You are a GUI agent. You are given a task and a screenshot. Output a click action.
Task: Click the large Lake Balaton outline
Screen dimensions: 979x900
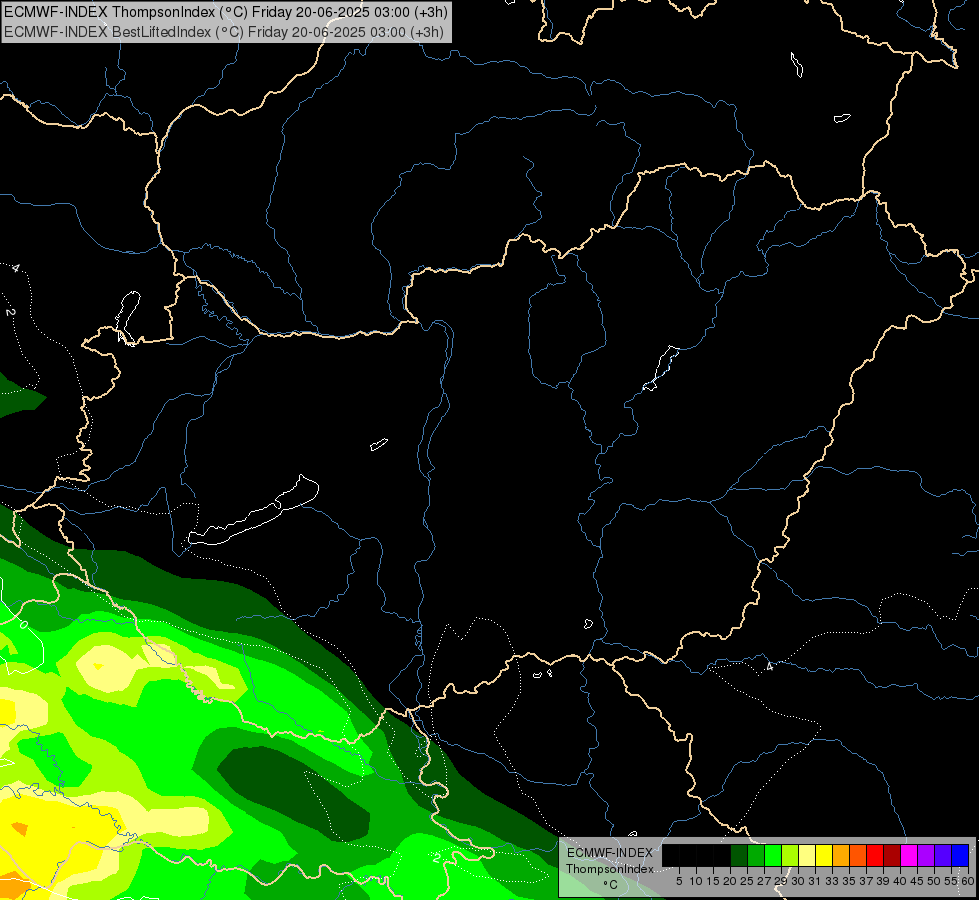click(253, 510)
